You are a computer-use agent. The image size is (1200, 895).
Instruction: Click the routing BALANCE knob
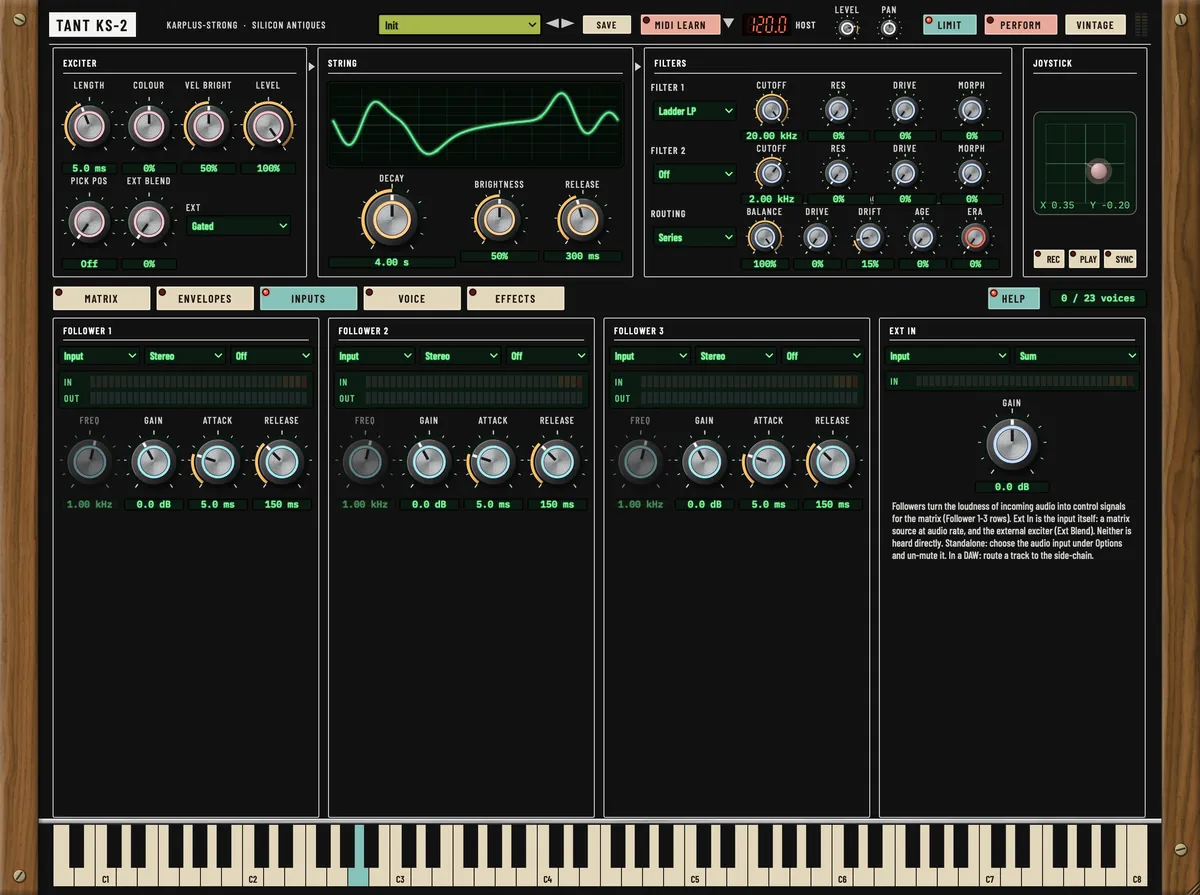click(764, 237)
